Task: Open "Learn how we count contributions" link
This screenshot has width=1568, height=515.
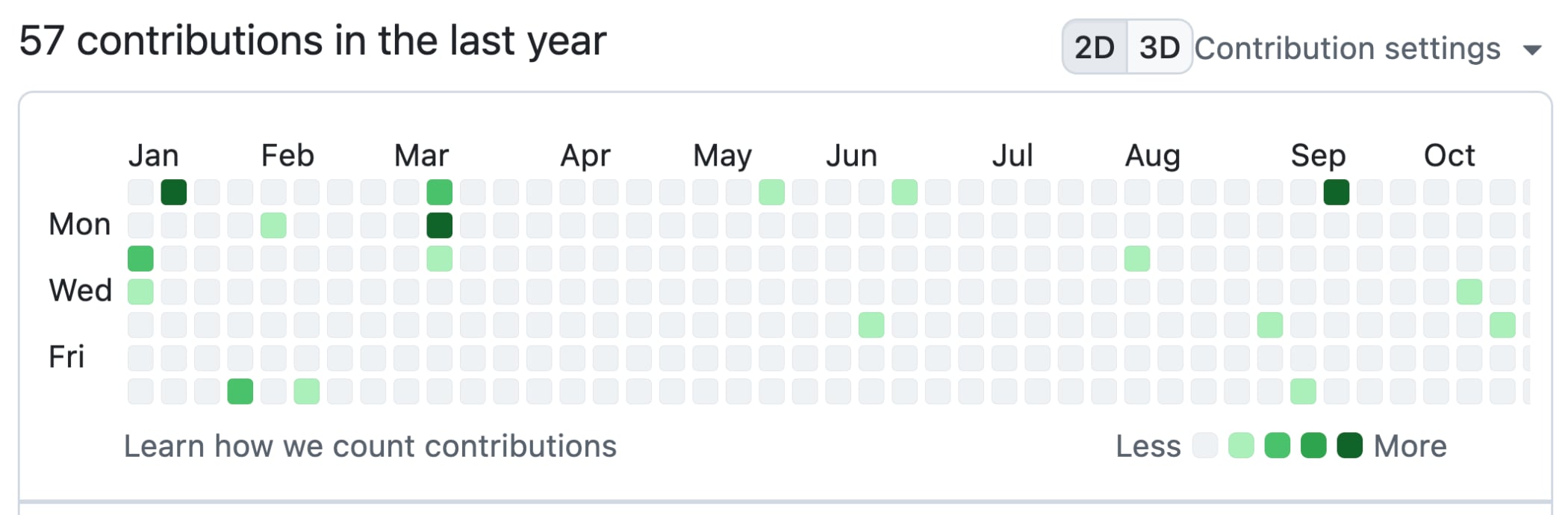Action: 370,446
